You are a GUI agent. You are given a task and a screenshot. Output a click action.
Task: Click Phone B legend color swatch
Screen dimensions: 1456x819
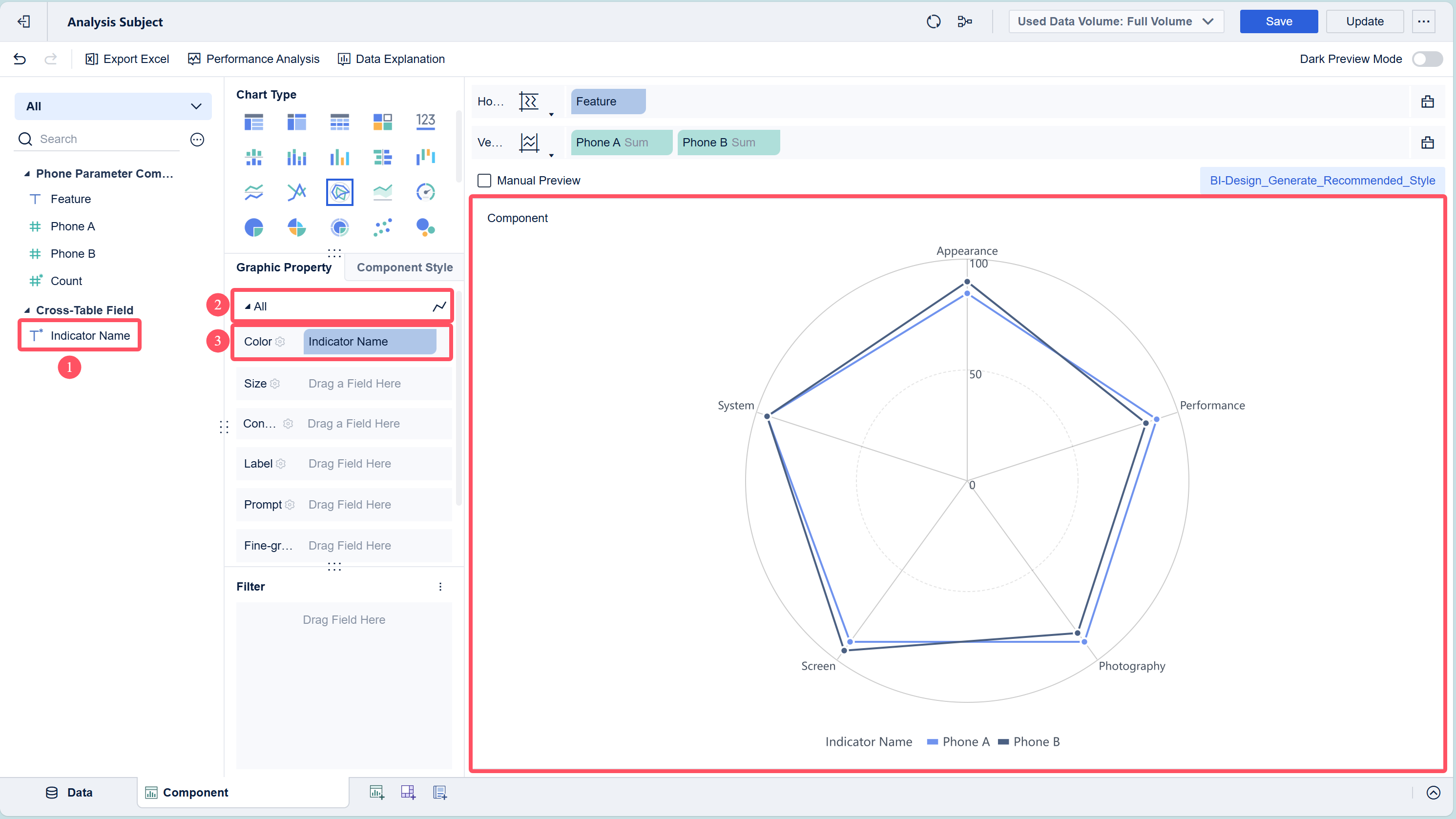1003,741
